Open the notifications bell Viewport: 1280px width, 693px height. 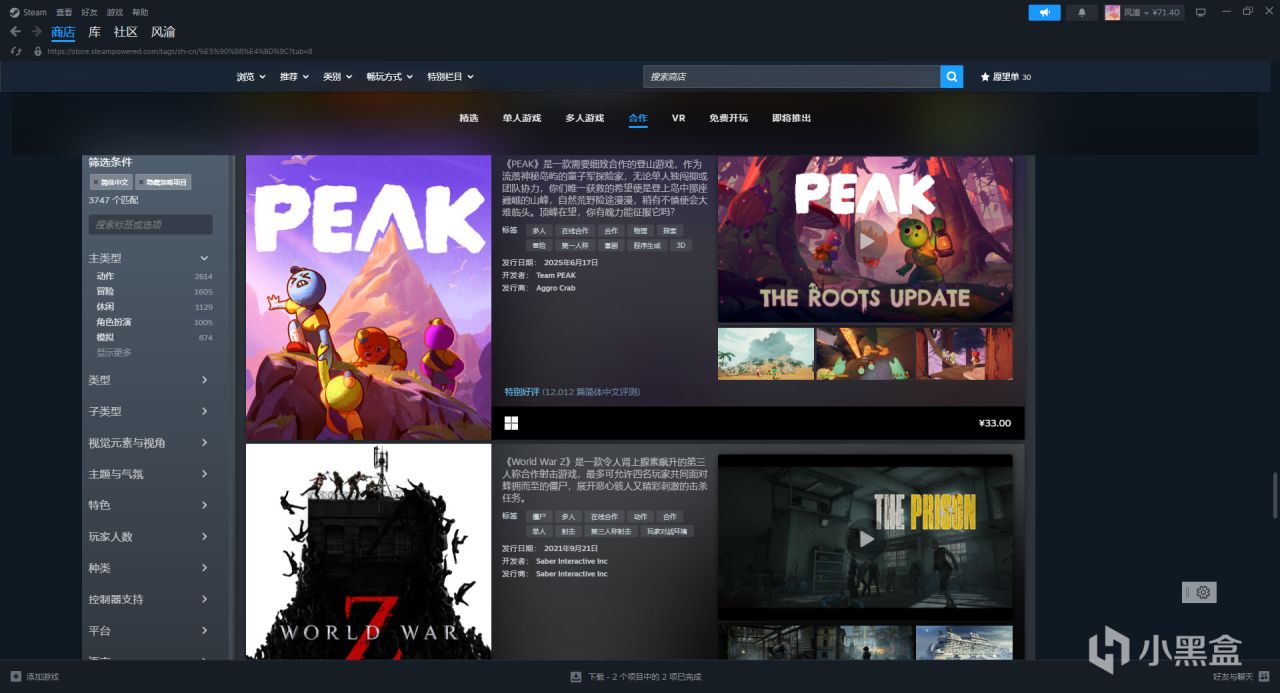1081,12
